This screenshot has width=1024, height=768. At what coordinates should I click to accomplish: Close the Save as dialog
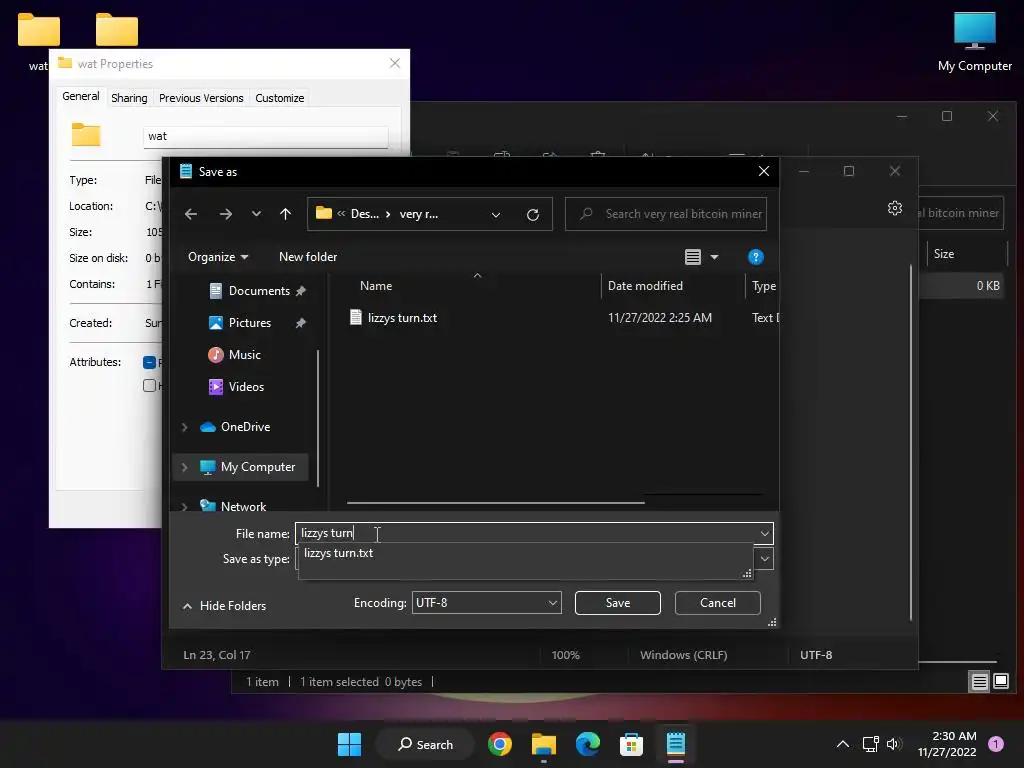[x=763, y=171]
